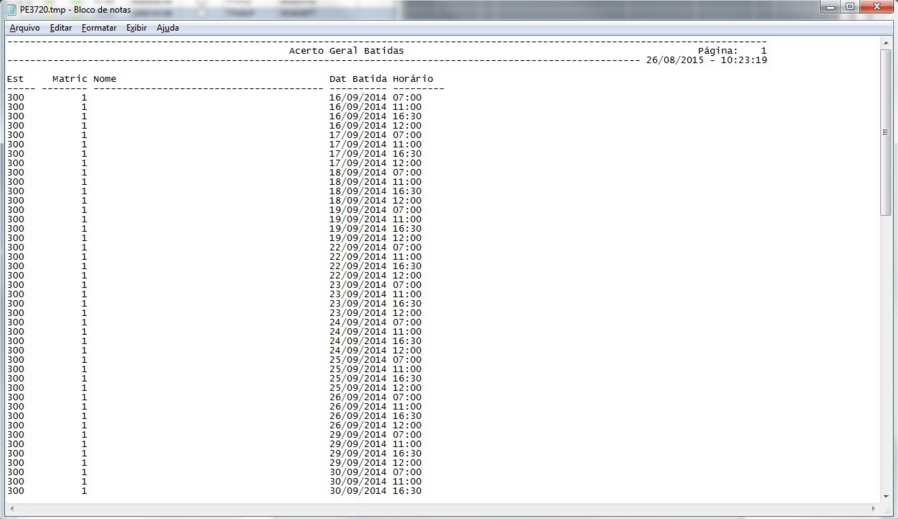Image resolution: width=898 pixels, height=519 pixels.
Task: Open the Formatar menu
Action: tap(99, 27)
